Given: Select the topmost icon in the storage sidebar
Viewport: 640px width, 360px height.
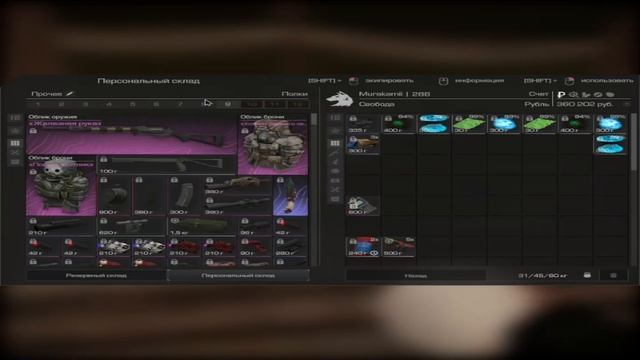Looking at the screenshot, I should click(15, 118).
